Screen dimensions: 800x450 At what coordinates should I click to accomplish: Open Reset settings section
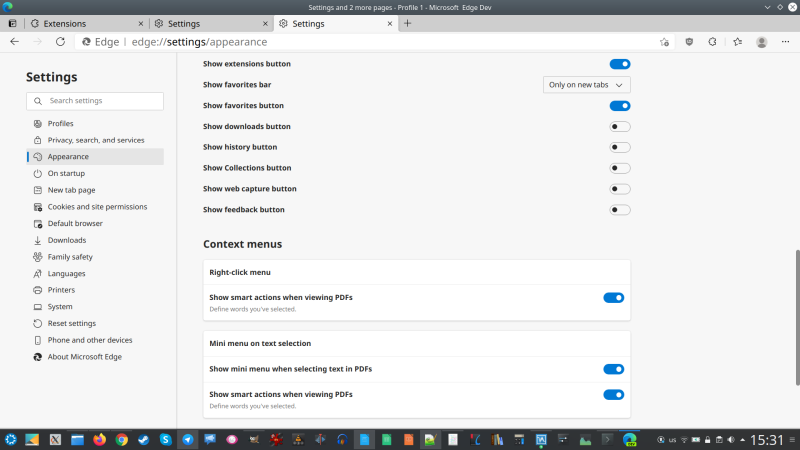pos(95,323)
